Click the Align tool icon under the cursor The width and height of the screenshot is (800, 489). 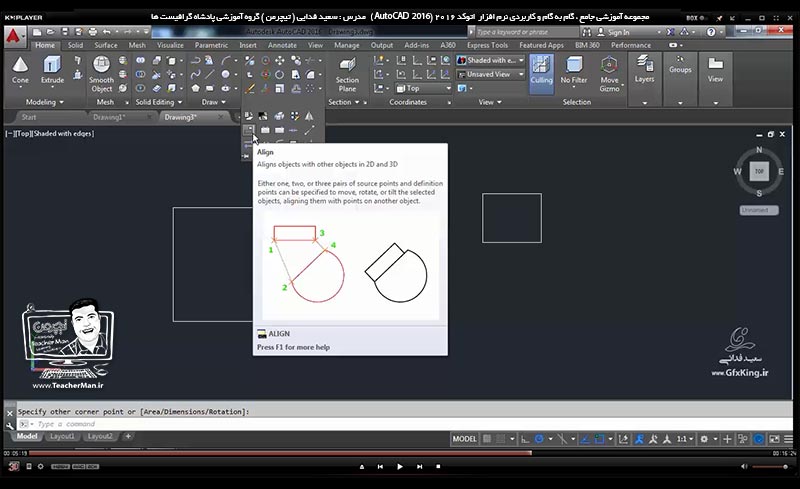pos(248,130)
